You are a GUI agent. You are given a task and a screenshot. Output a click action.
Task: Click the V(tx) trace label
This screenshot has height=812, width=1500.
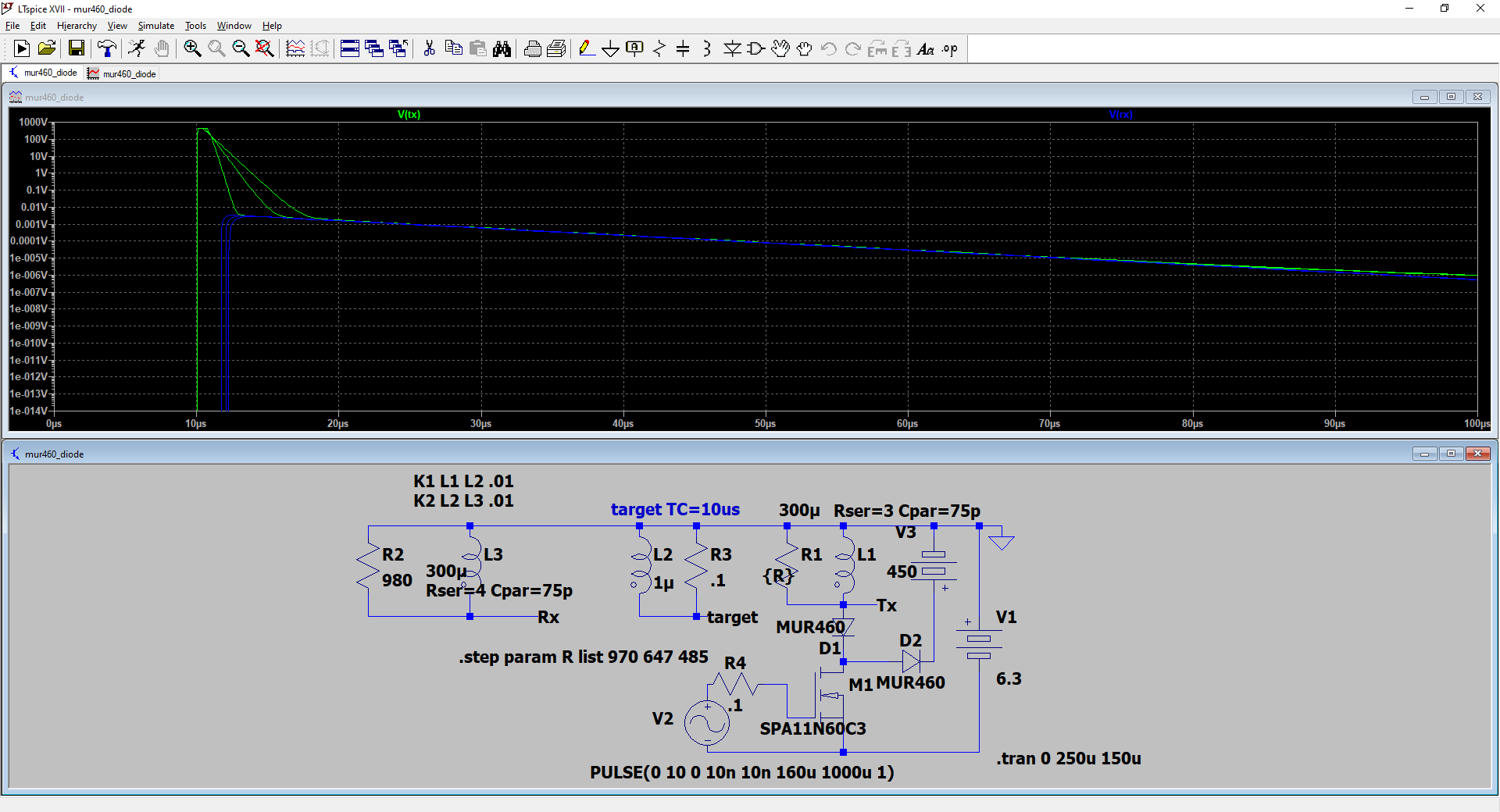coord(409,115)
